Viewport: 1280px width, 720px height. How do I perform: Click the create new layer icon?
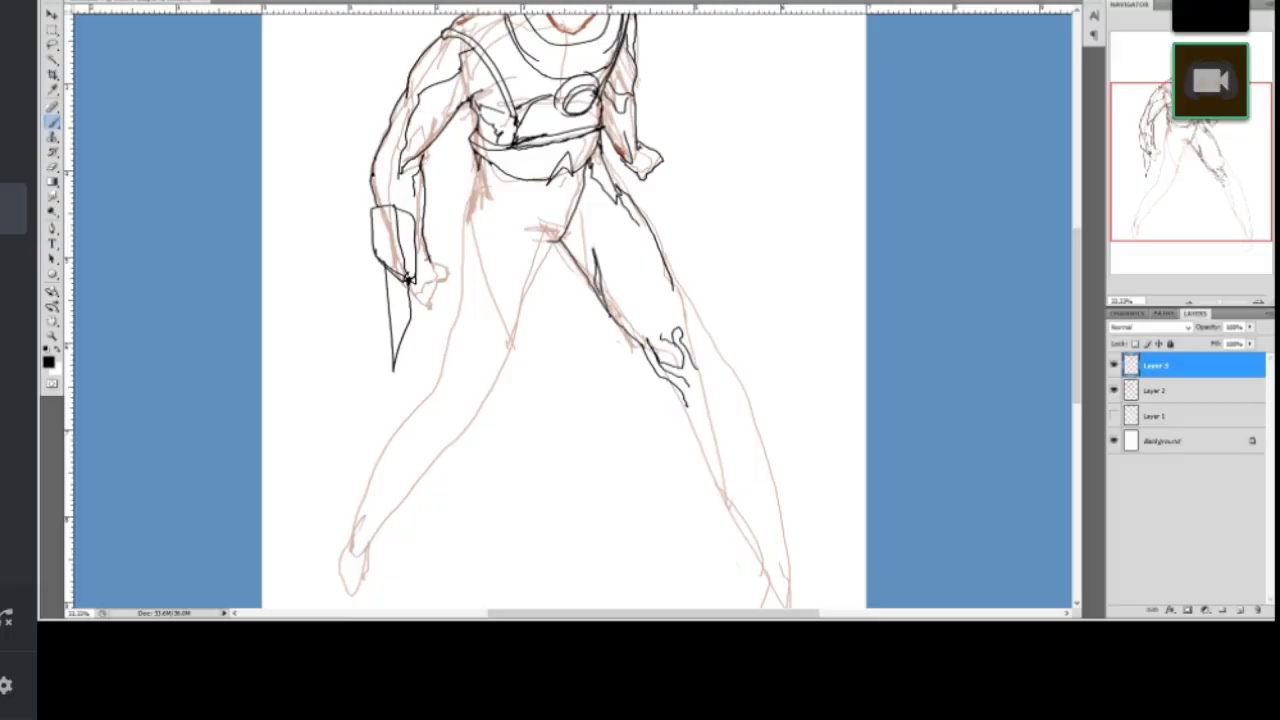pyautogui.click(x=1240, y=609)
